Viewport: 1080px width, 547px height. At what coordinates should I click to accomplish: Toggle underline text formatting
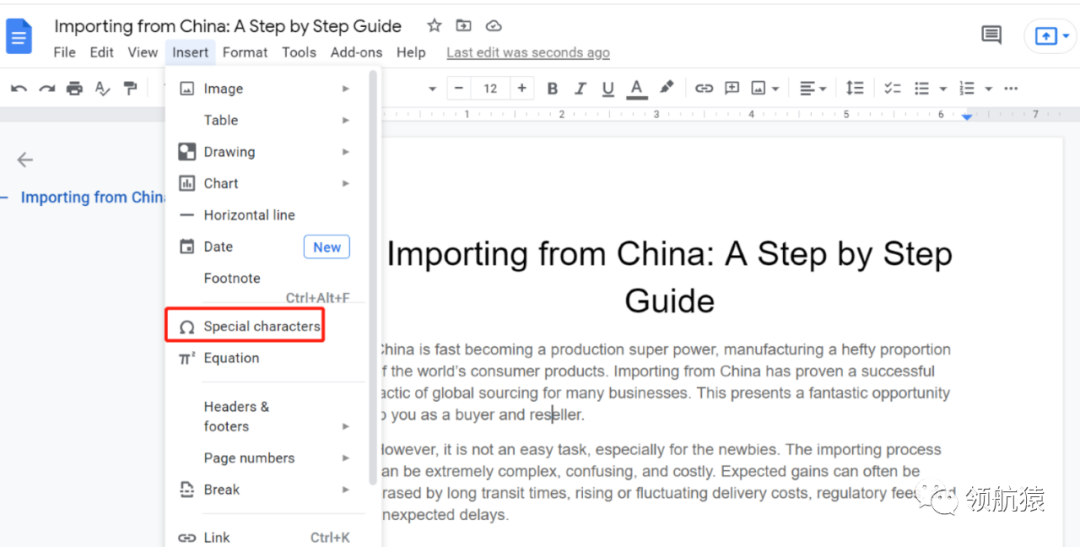607,89
